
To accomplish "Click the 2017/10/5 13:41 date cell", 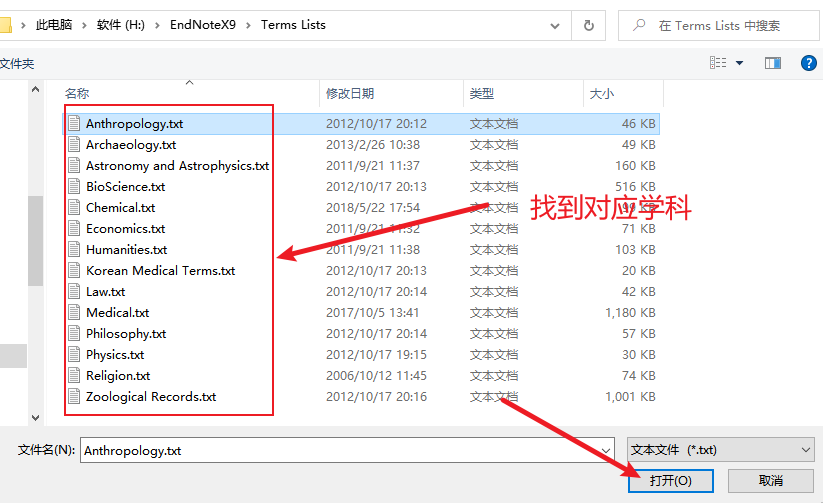I will [x=372, y=312].
